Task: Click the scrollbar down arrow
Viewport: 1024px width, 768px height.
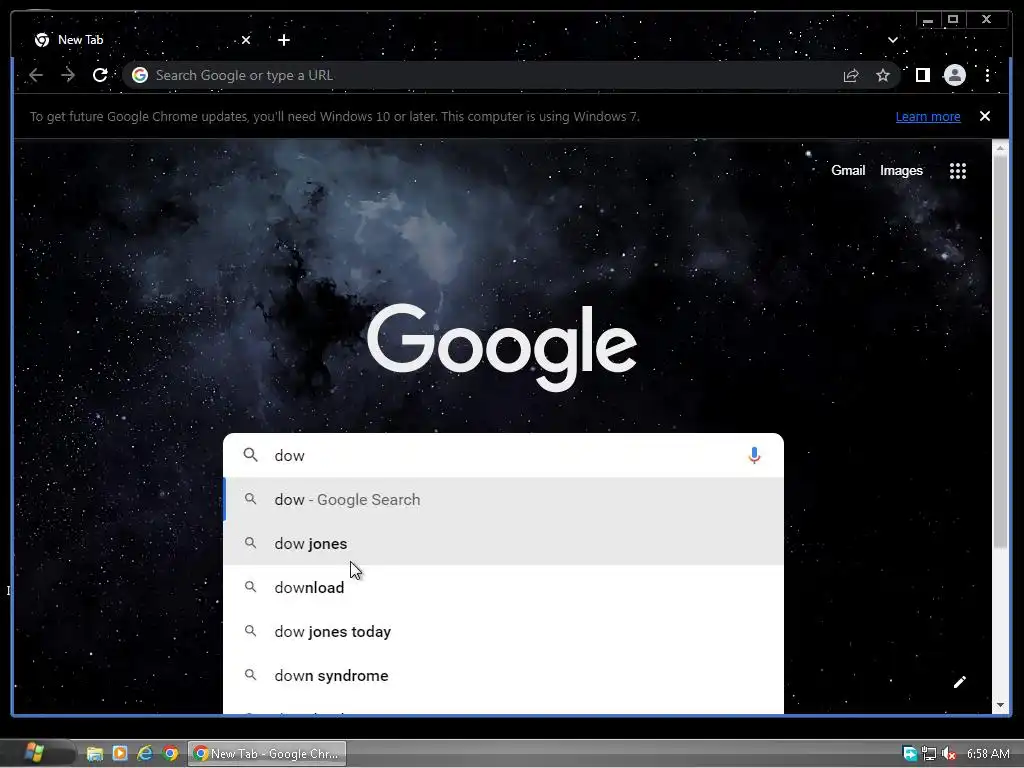Action: pyautogui.click(x=1000, y=705)
